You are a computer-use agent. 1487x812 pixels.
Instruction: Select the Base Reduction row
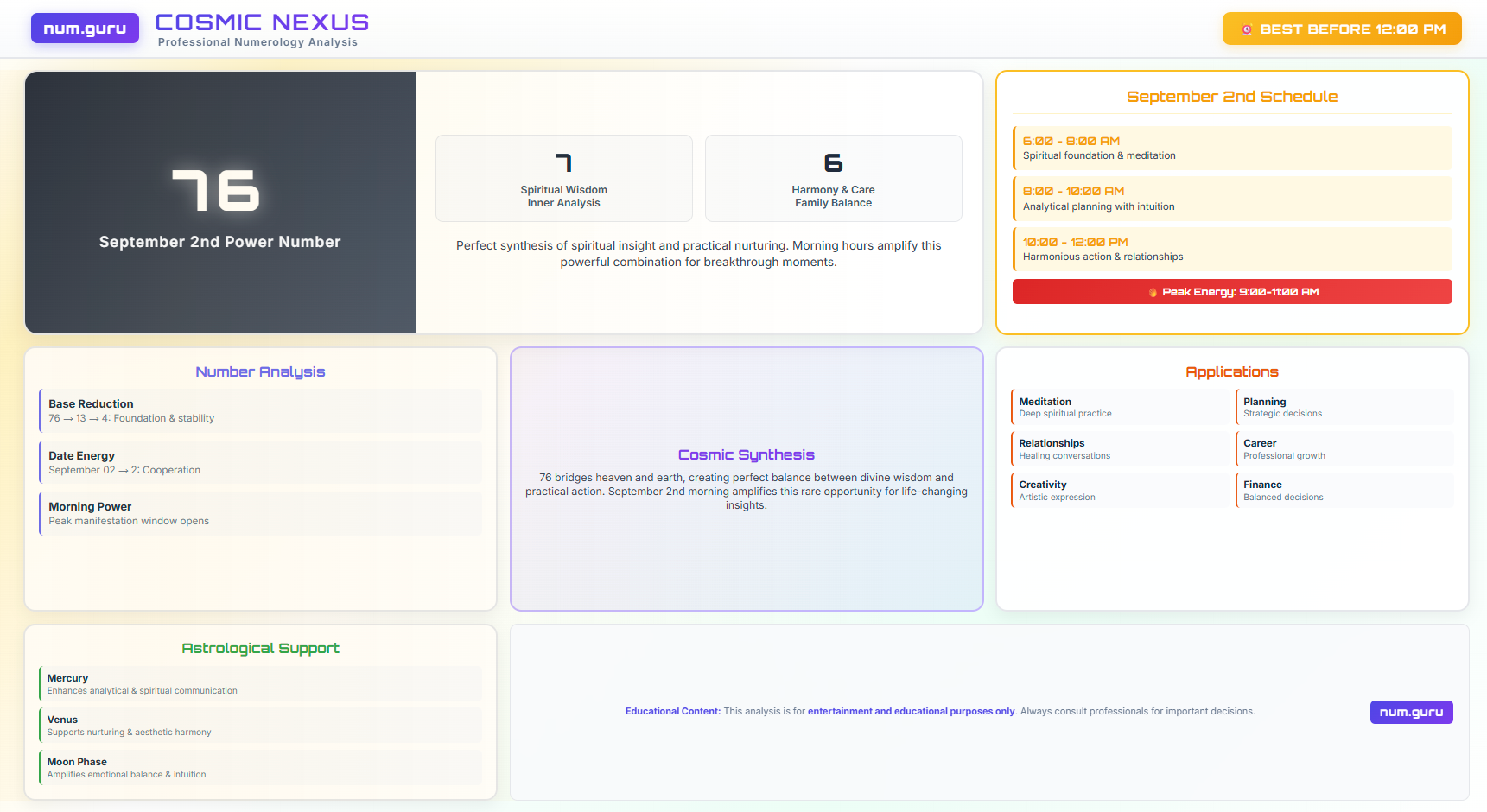(x=260, y=410)
